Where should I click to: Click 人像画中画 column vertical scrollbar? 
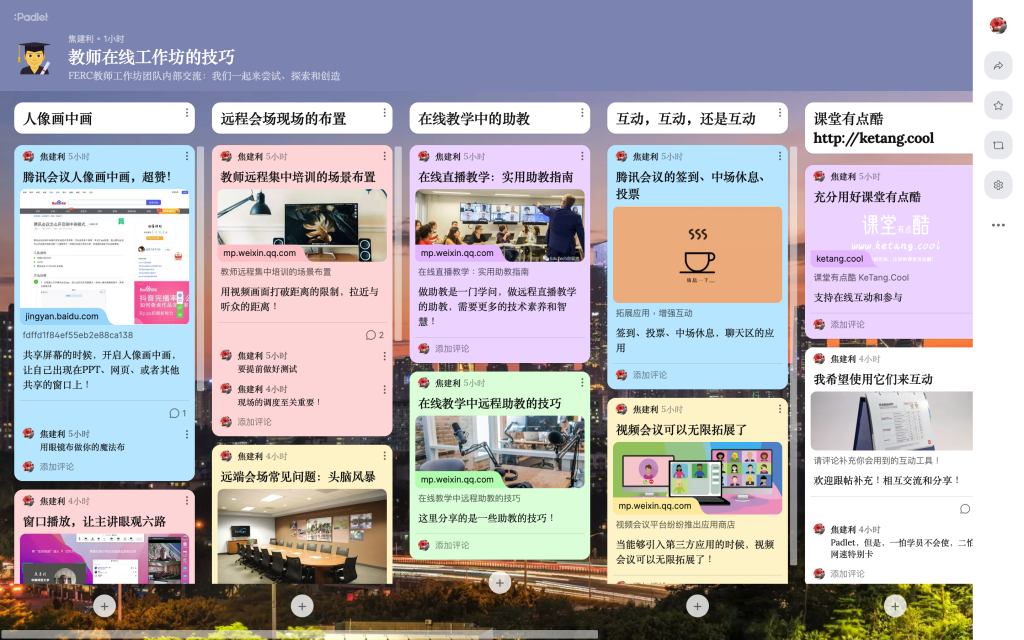tap(200, 268)
